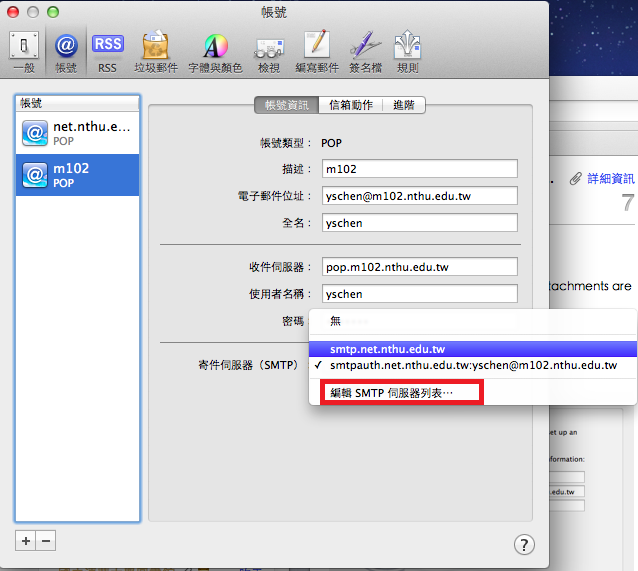Open the 規則 rules preferences
This screenshot has height=571, width=638.
pyautogui.click(x=407, y=51)
